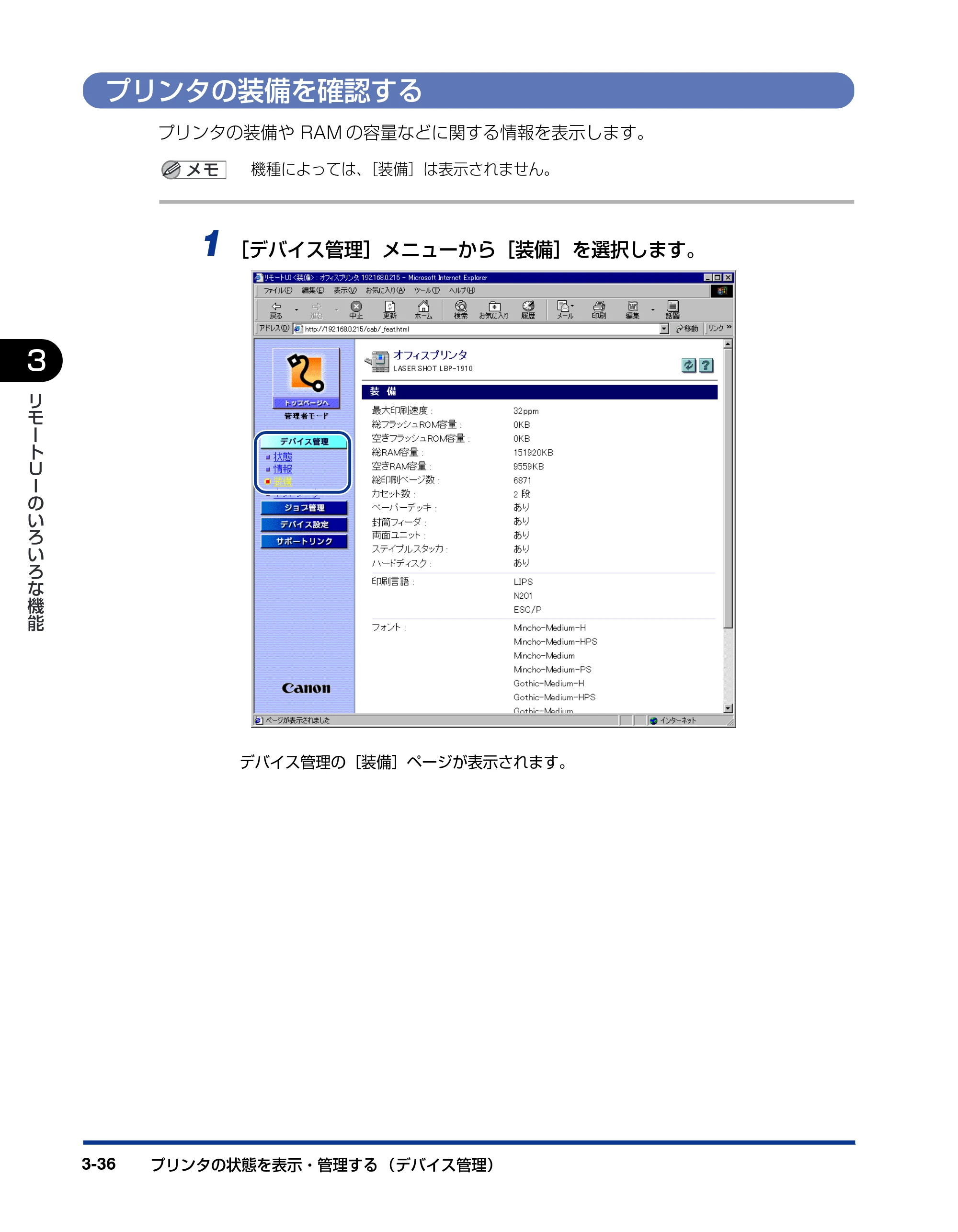Open the ファイル(F) menu
The image size is (958, 1232).
pyautogui.click(x=278, y=290)
